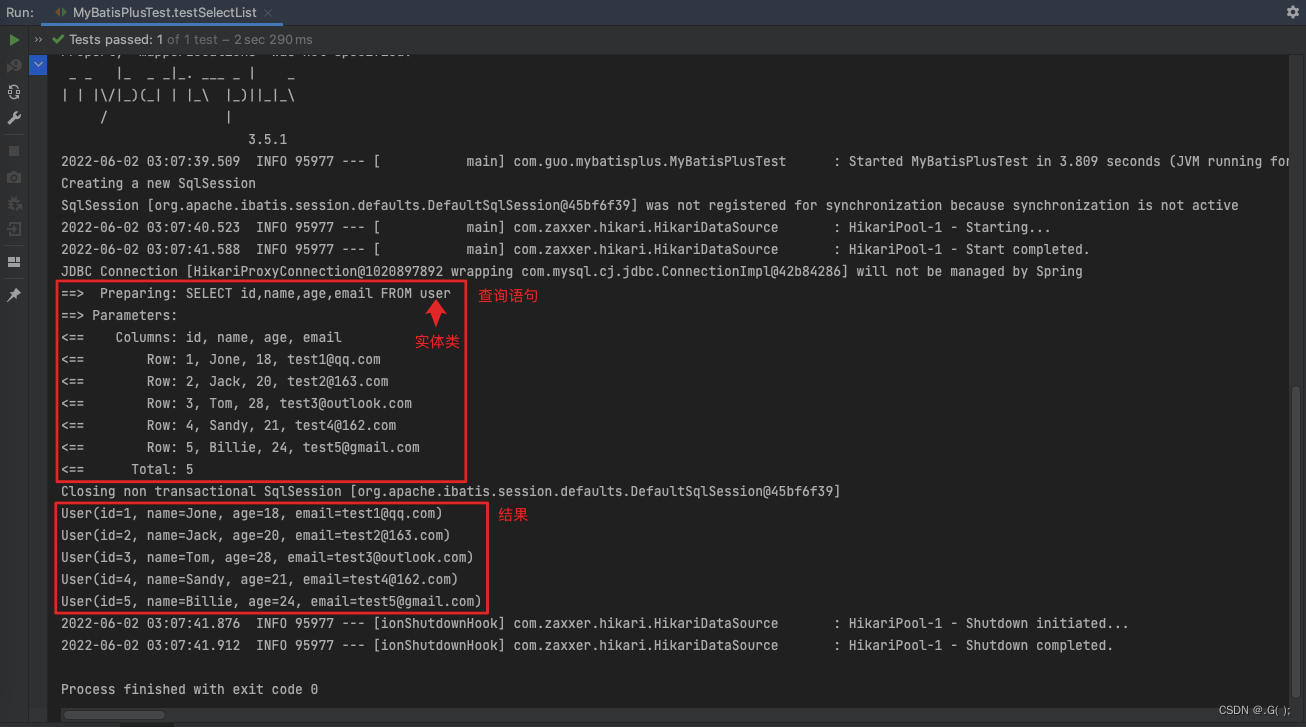The image size is (1306, 727).
Task: Click 'User(id=5, name=Billie' output line
Action: click(271, 601)
